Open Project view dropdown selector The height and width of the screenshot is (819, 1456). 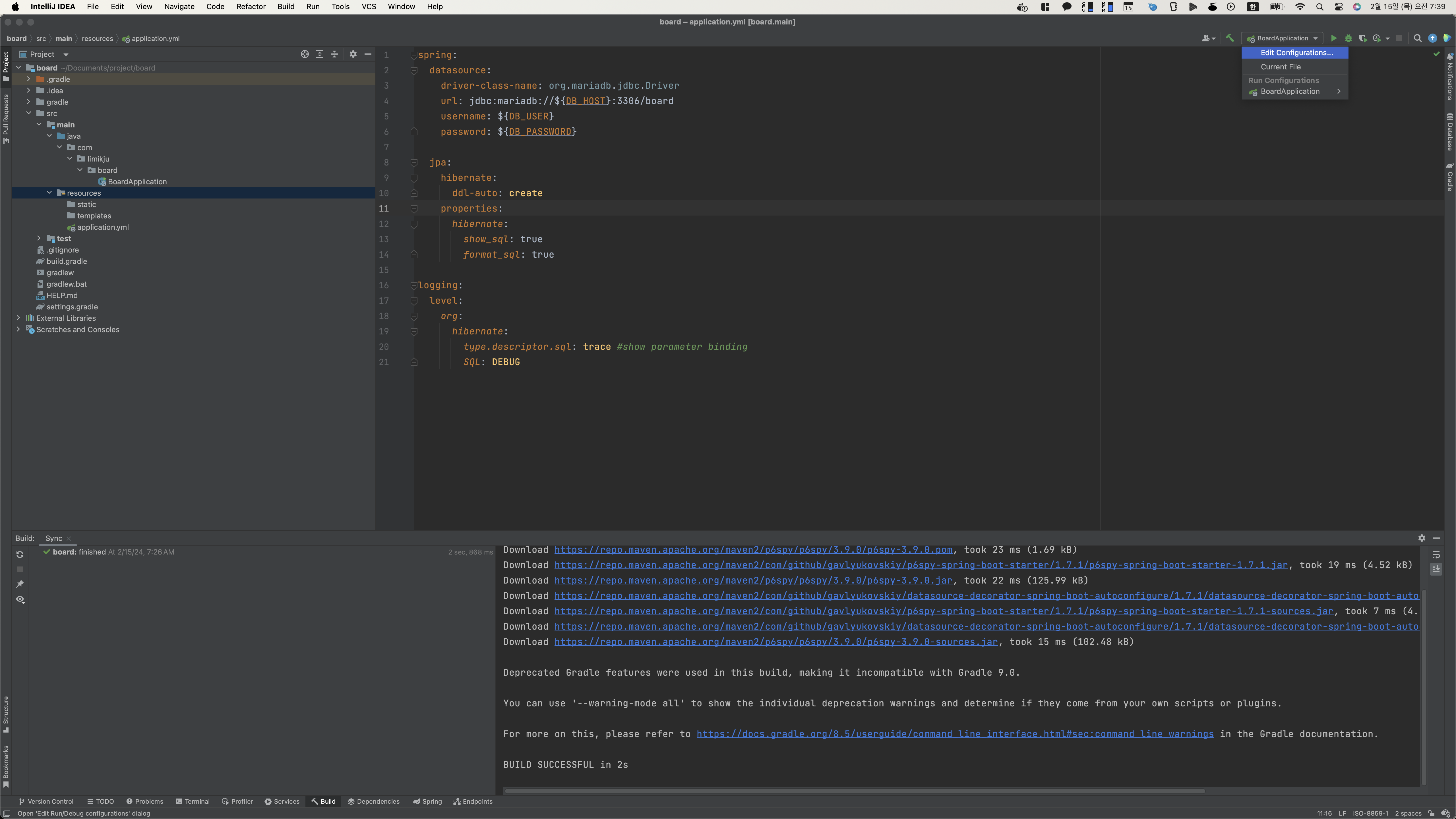pyautogui.click(x=66, y=54)
